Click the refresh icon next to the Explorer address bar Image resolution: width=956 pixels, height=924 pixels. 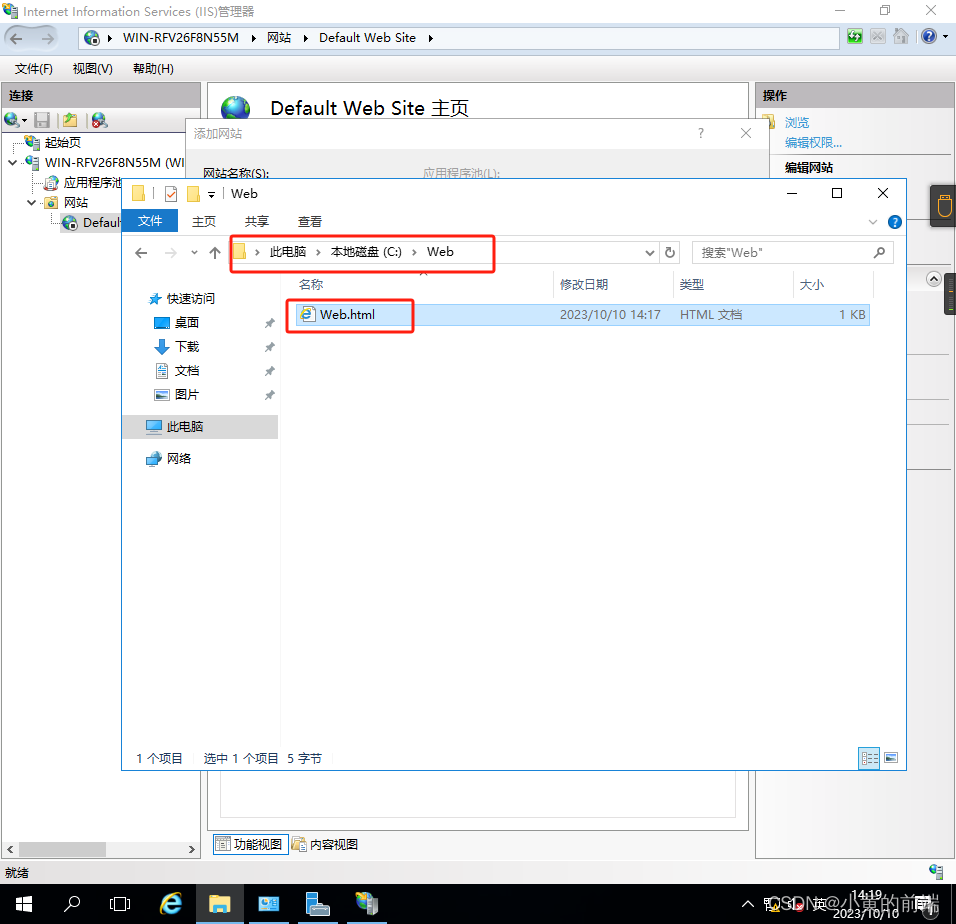tap(670, 252)
